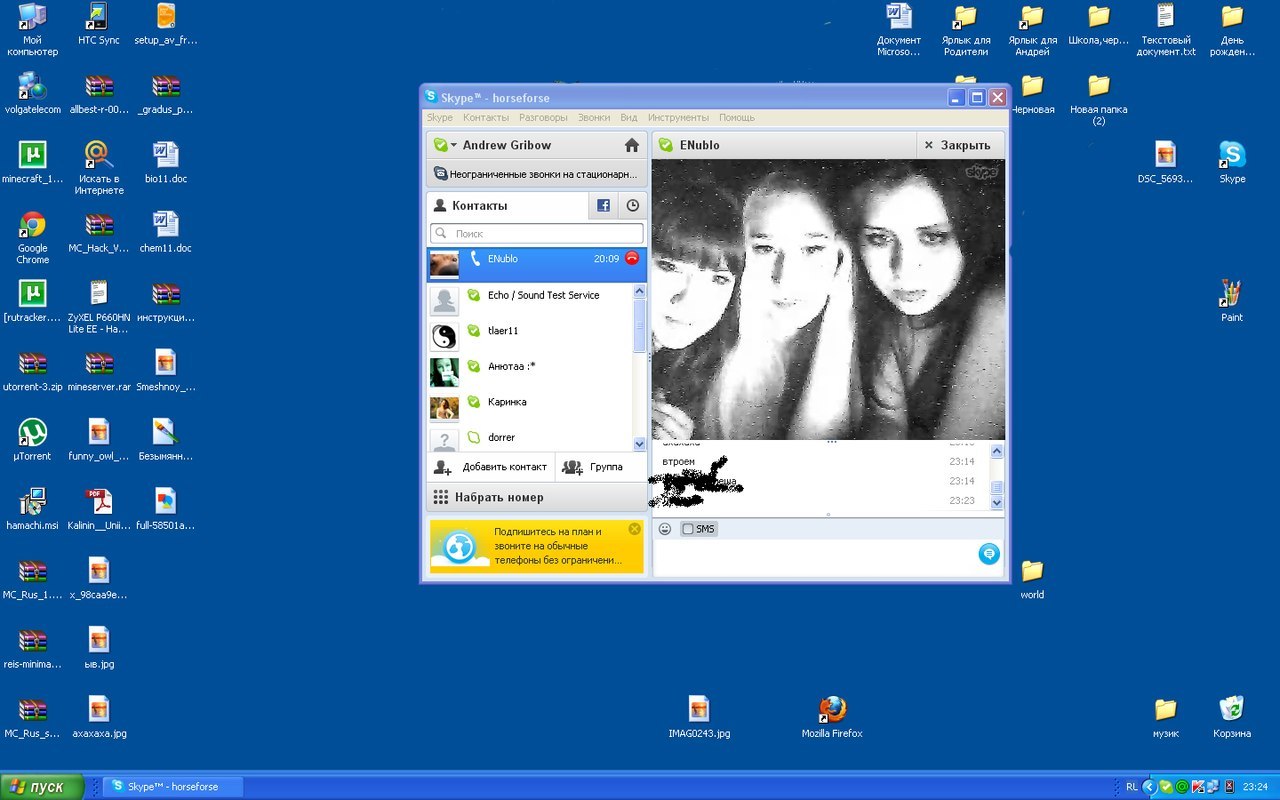Screen dimensions: 1280x800
Task: Click the Закрыть button
Action: click(x=957, y=145)
